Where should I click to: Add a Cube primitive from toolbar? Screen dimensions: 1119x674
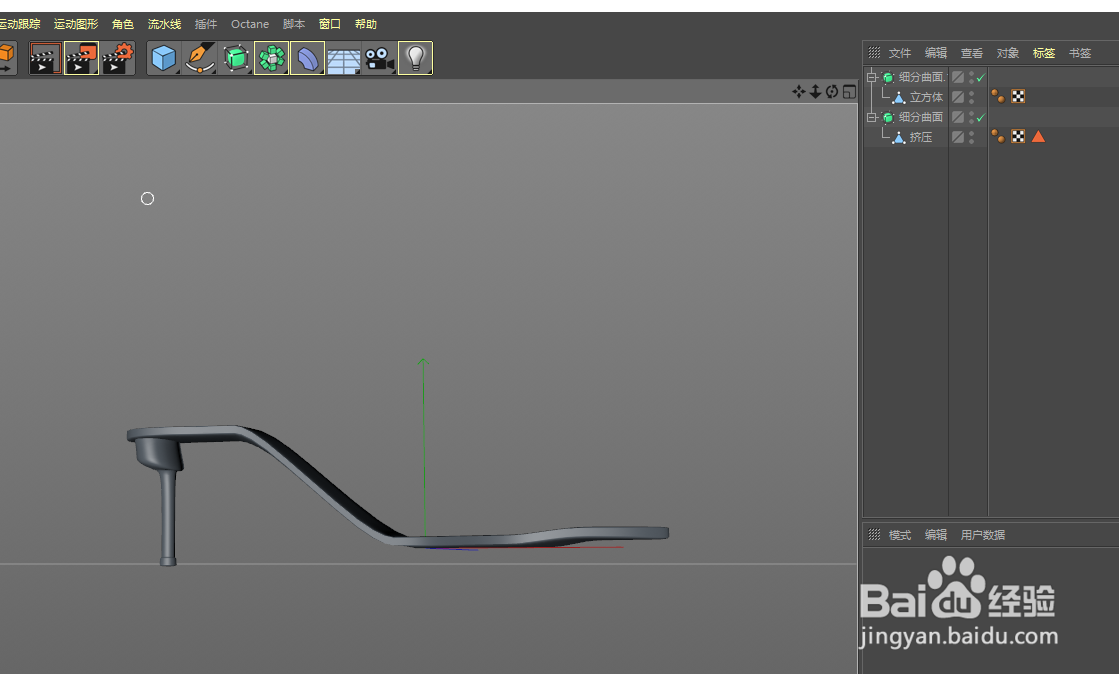pyautogui.click(x=163, y=58)
